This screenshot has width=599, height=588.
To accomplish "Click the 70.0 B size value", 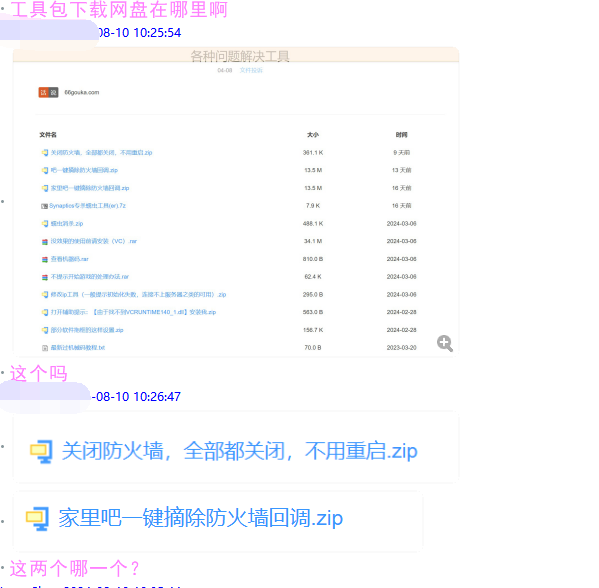I will tap(313, 348).
